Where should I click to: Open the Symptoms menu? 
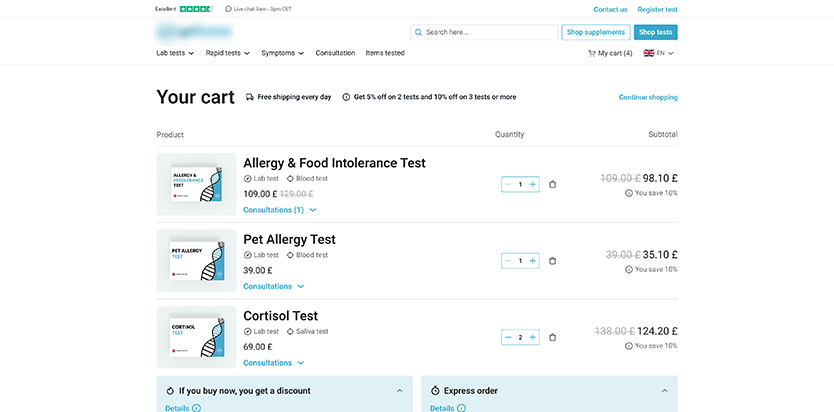(x=282, y=53)
